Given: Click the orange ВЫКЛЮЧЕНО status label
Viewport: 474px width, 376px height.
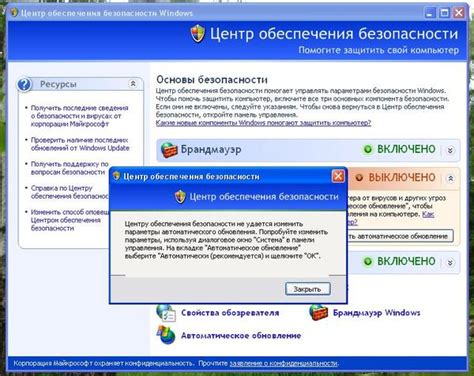Looking at the screenshot, I should click(402, 177).
